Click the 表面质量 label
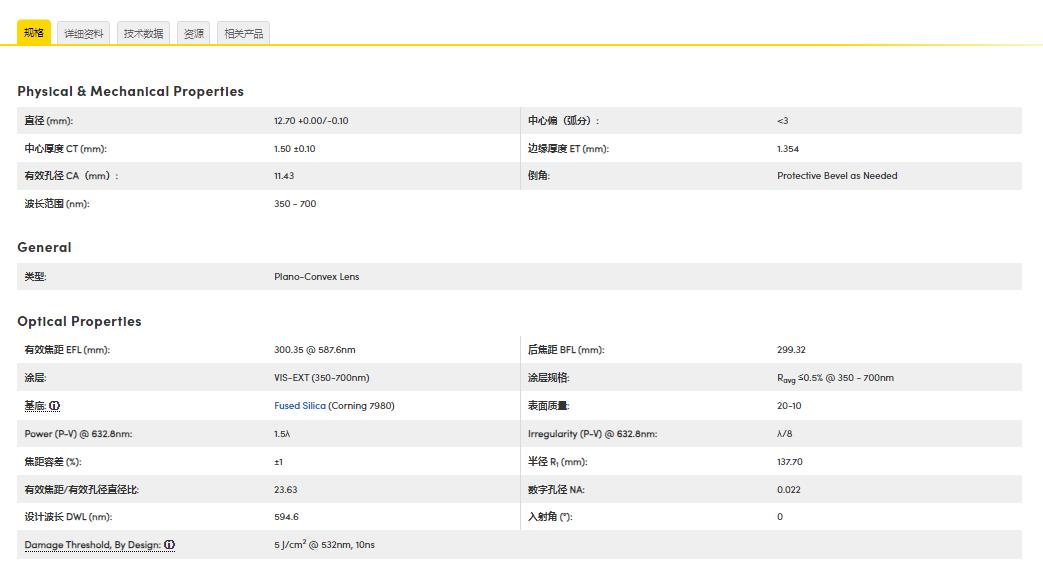This screenshot has height=575, width=1043. (x=549, y=406)
